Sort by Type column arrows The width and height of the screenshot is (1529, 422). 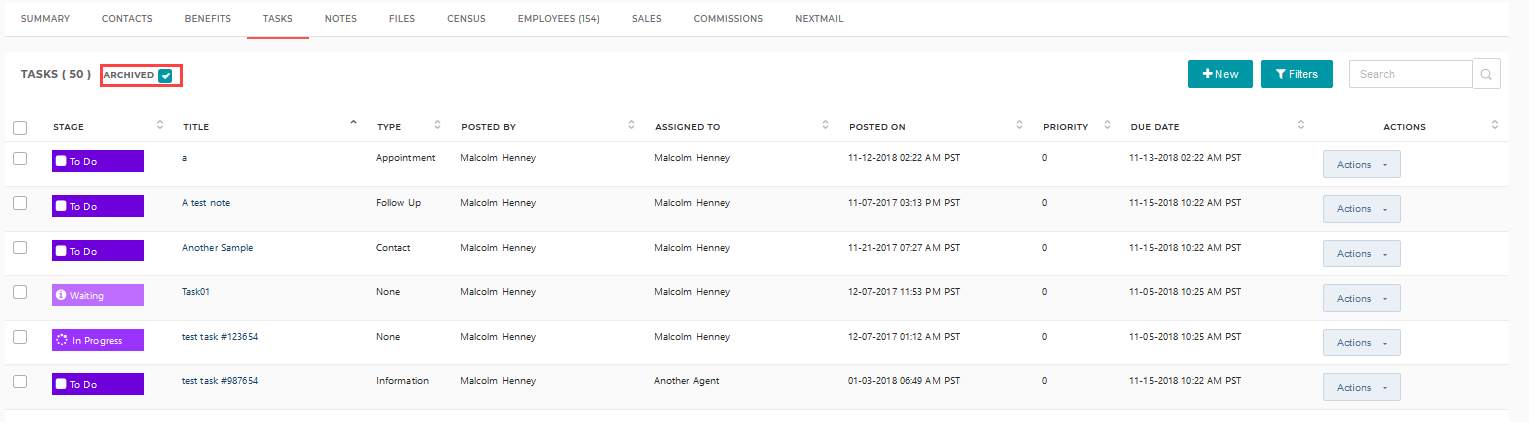coord(437,125)
